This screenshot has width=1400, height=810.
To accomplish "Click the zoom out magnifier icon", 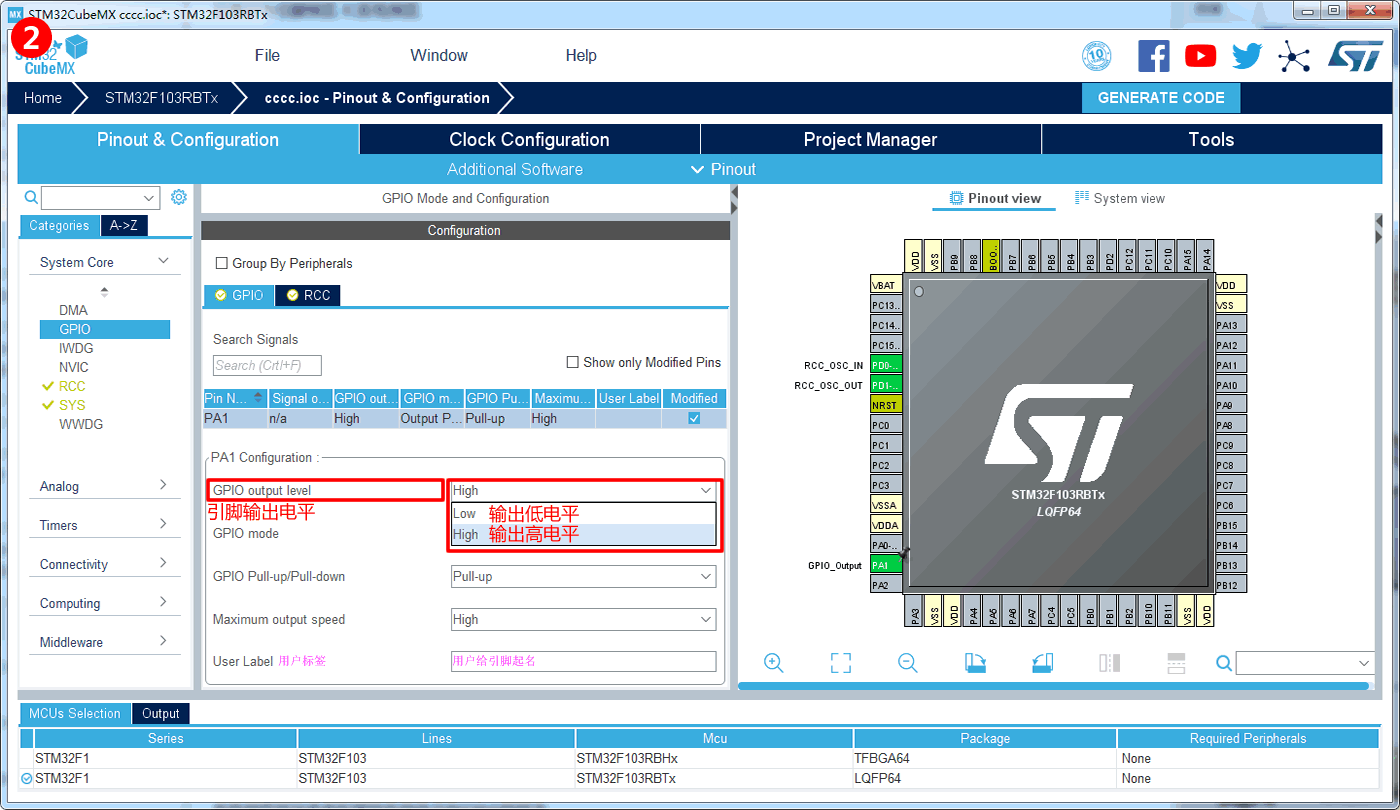I will point(907,663).
